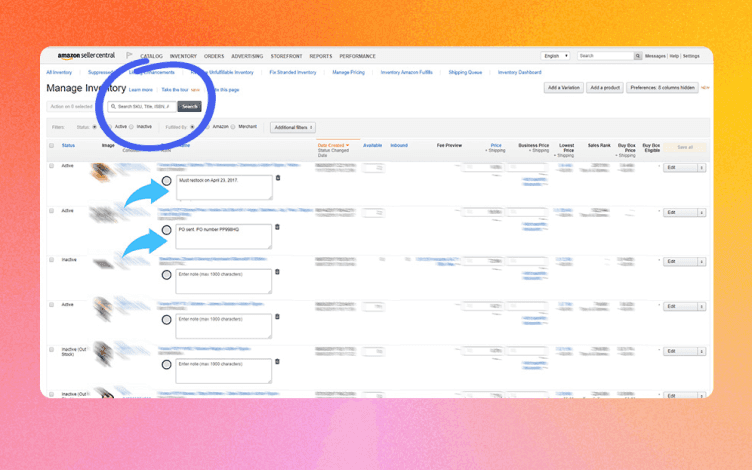This screenshot has width=752, height=470.
Task: Open the STOREFRONT menu
Action: 286,56
